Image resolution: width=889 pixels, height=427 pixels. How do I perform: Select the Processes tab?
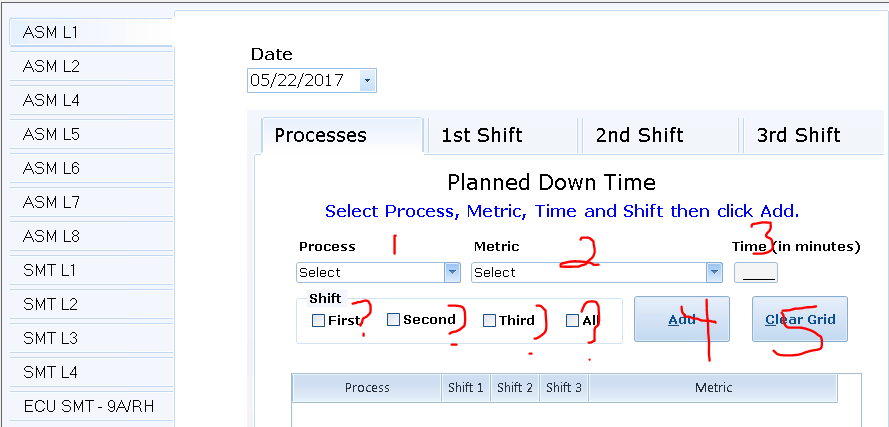point(321,136)
